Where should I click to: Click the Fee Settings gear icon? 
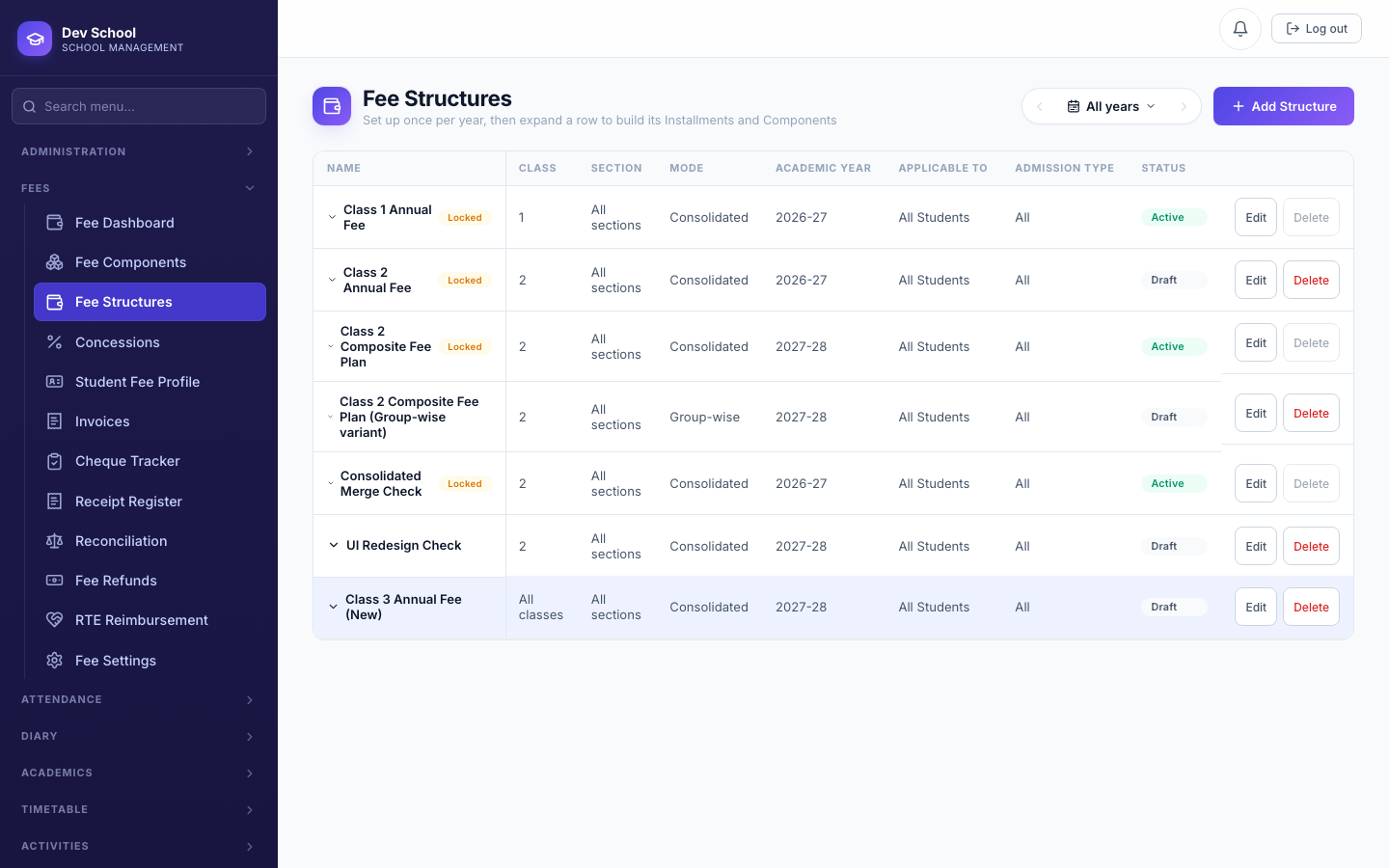[55, 661]
